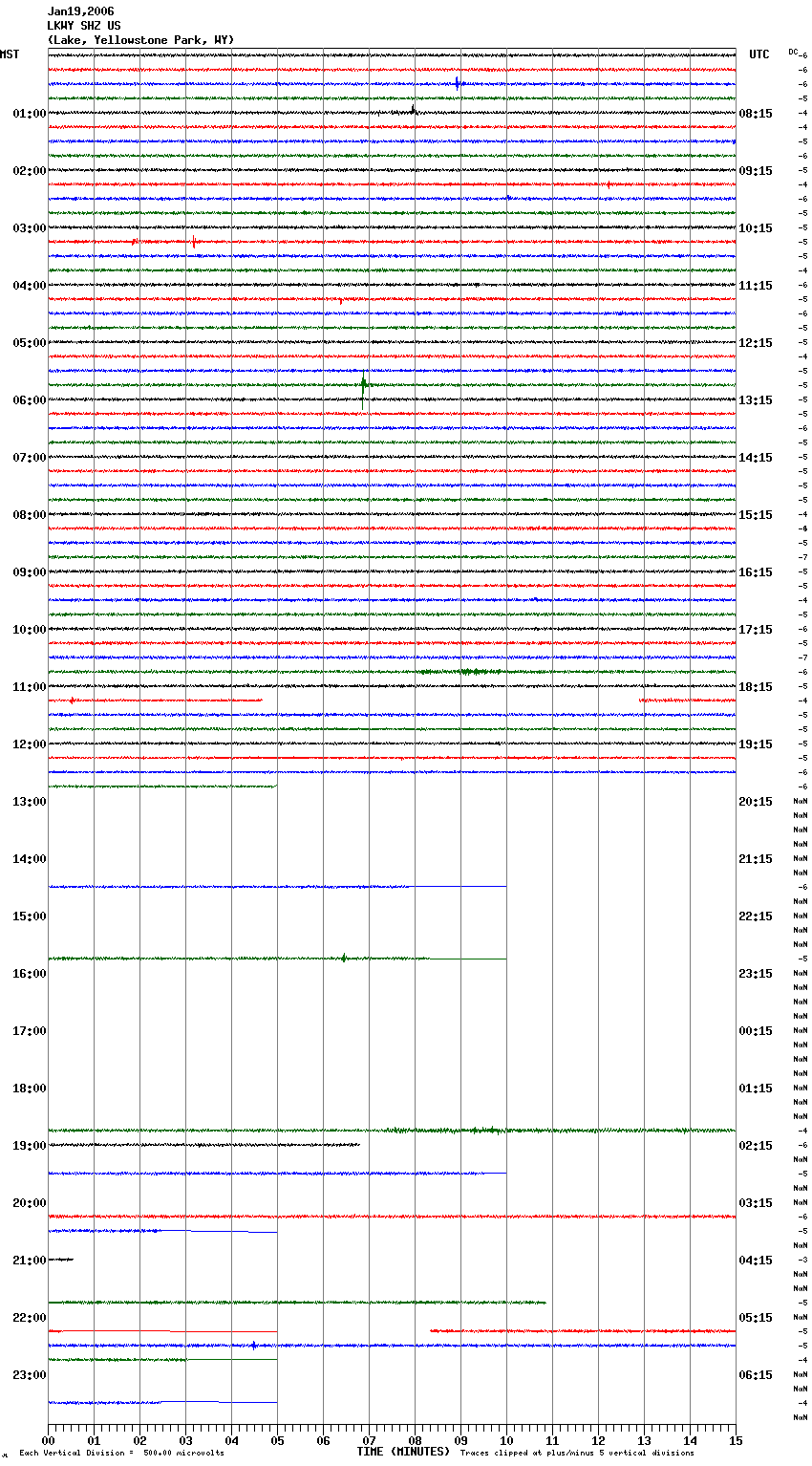Click minute tick label 08 on bottom axis
The height and width of the screenshot is (1466, 812).
[x=415, y=1440]
